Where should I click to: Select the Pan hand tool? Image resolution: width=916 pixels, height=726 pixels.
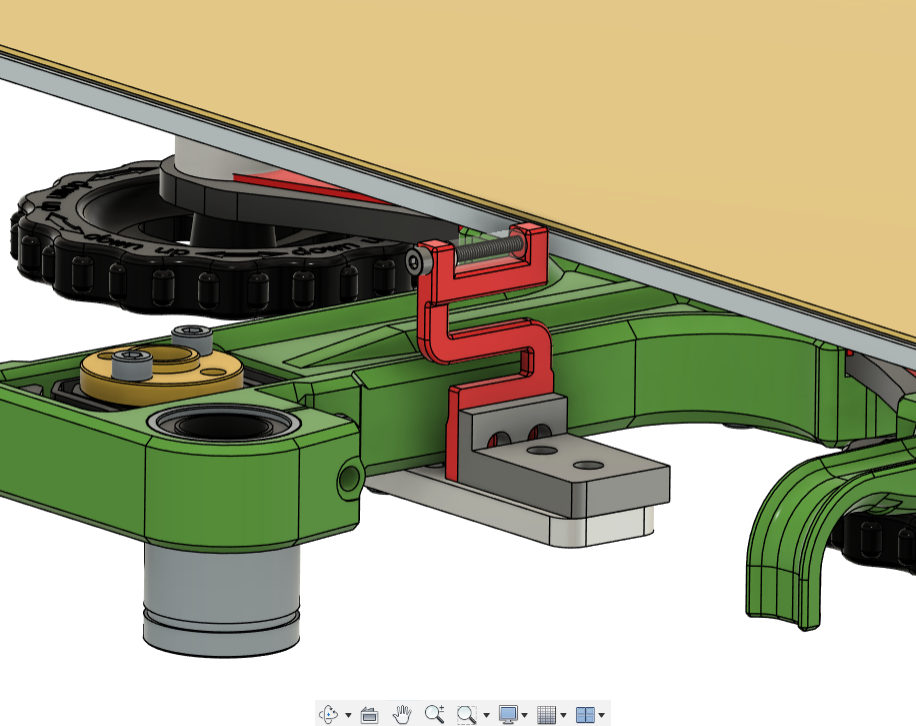[401, 714]
